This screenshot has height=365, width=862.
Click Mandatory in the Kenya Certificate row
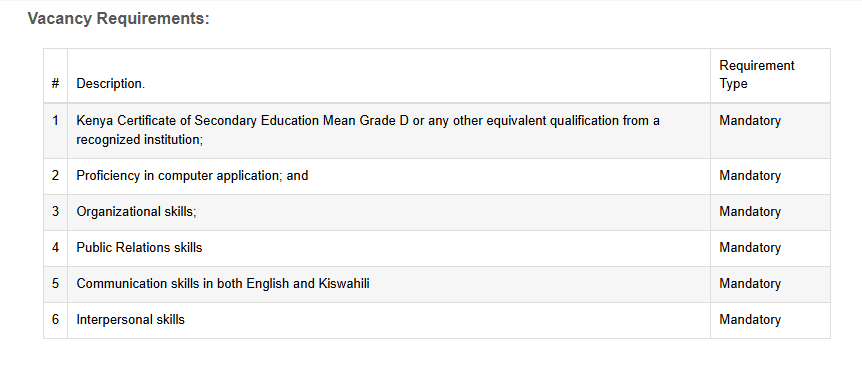[750, 121]
